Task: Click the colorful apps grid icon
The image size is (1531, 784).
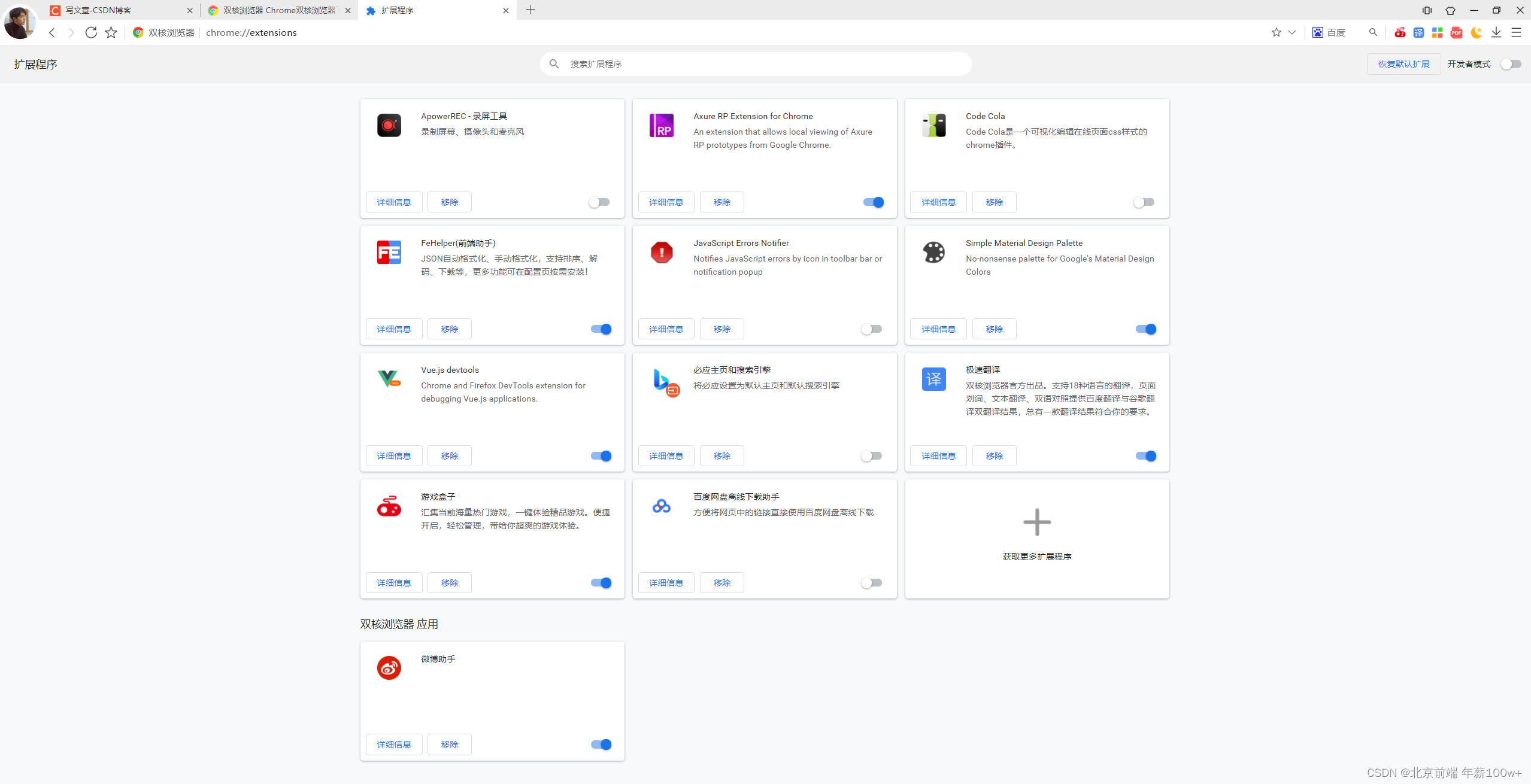Action: (x=1437, y=33)
